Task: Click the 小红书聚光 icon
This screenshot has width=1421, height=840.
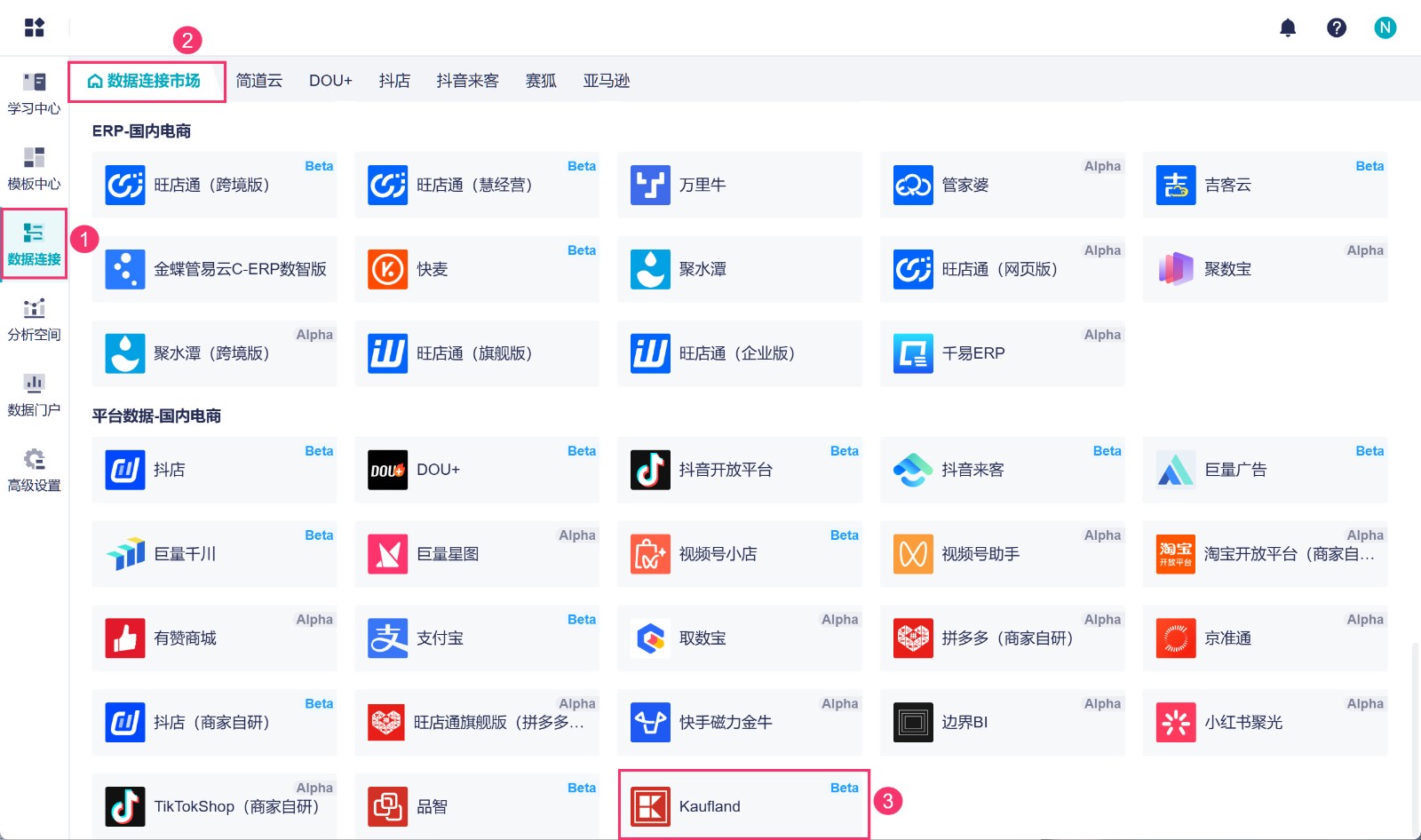Action: tap(1176, 723)
